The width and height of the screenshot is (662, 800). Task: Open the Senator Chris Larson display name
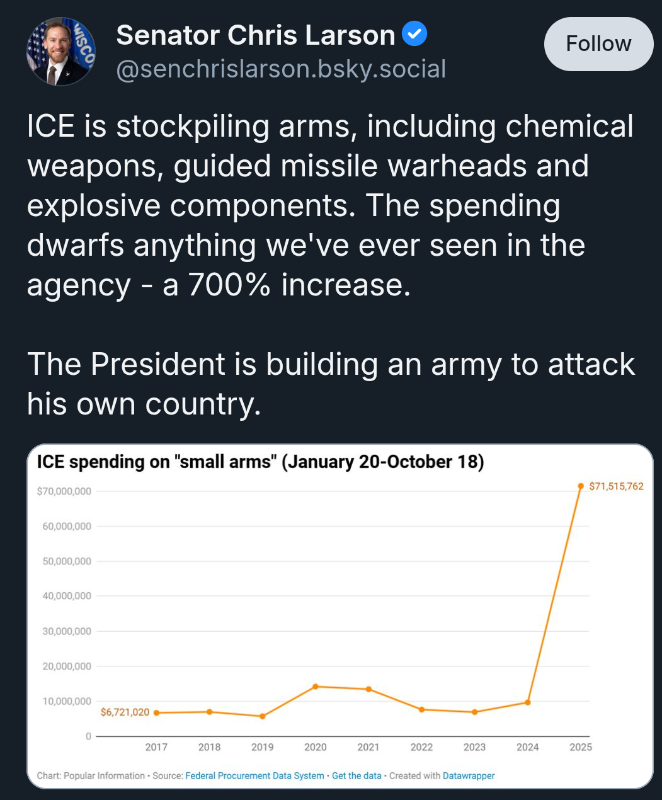point(256,36)
